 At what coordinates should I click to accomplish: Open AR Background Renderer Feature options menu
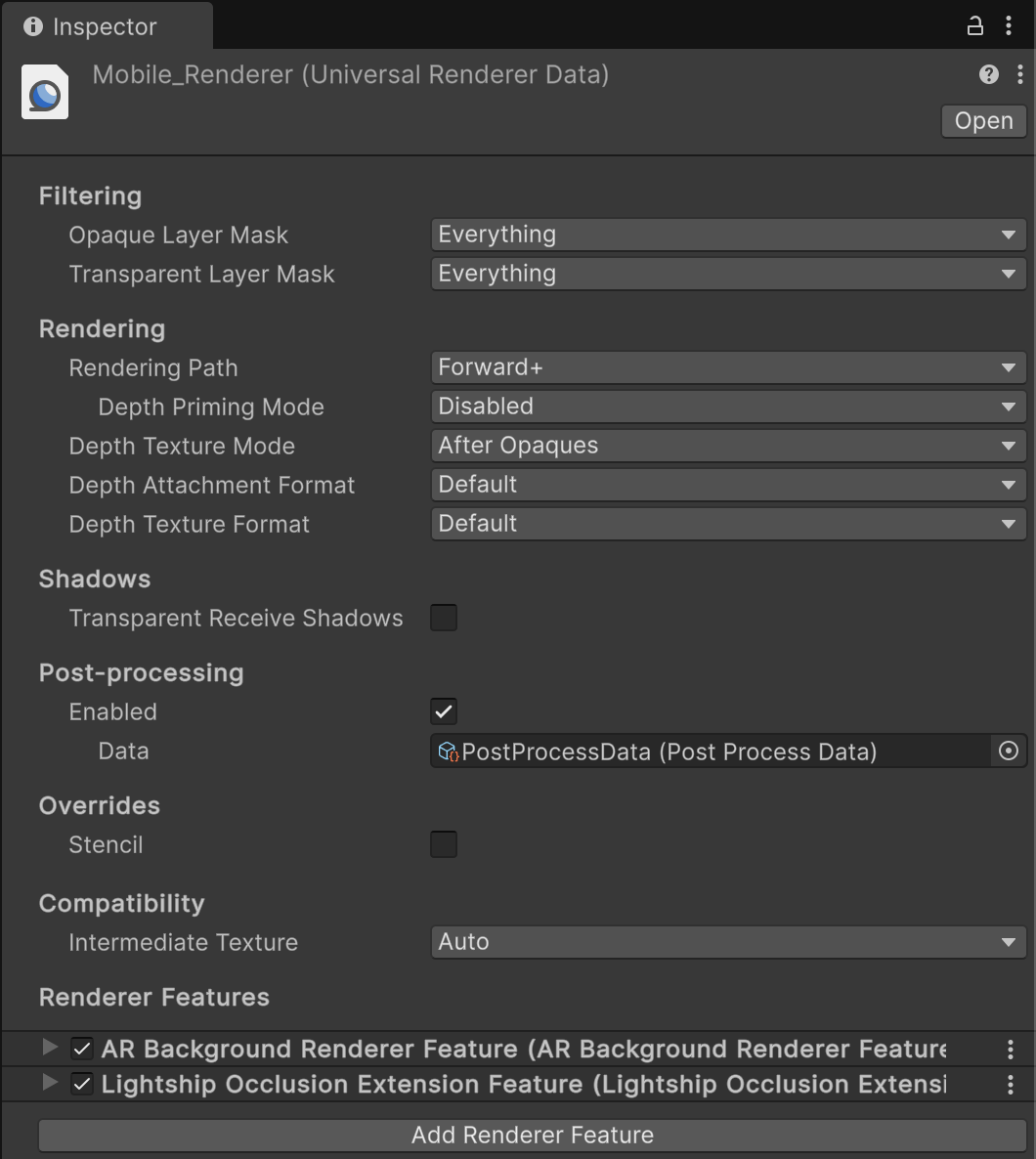pyautogui.click(x=1010, y=1050)
